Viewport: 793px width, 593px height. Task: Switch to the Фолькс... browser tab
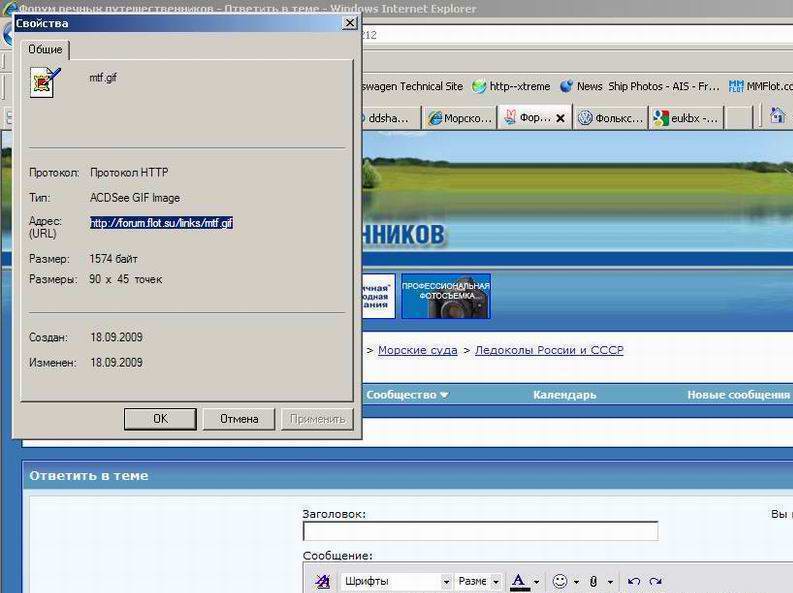click(611, 118)
